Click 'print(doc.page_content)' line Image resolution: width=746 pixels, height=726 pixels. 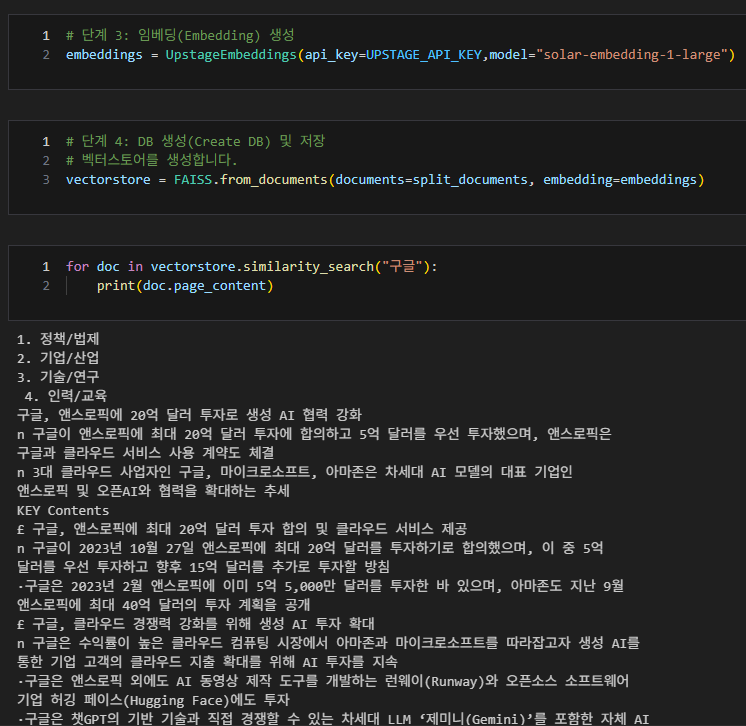pyautogui.click(x=185, y=286)
